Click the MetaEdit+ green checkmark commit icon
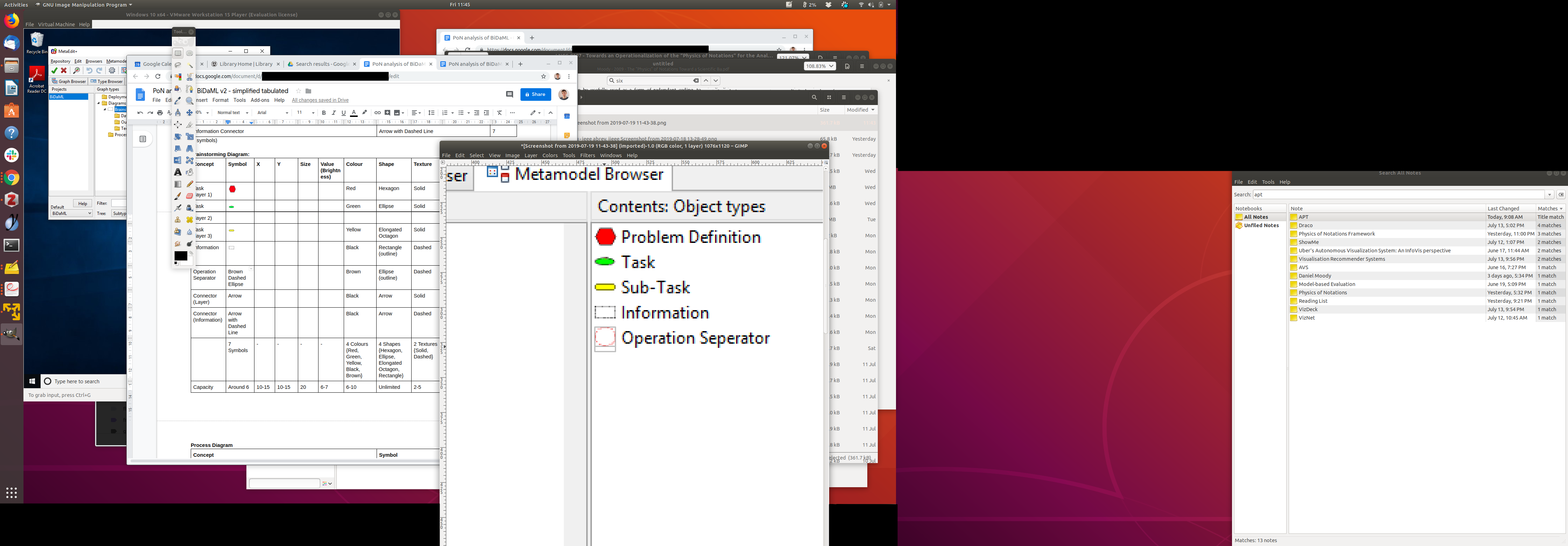 click(55, 71)
